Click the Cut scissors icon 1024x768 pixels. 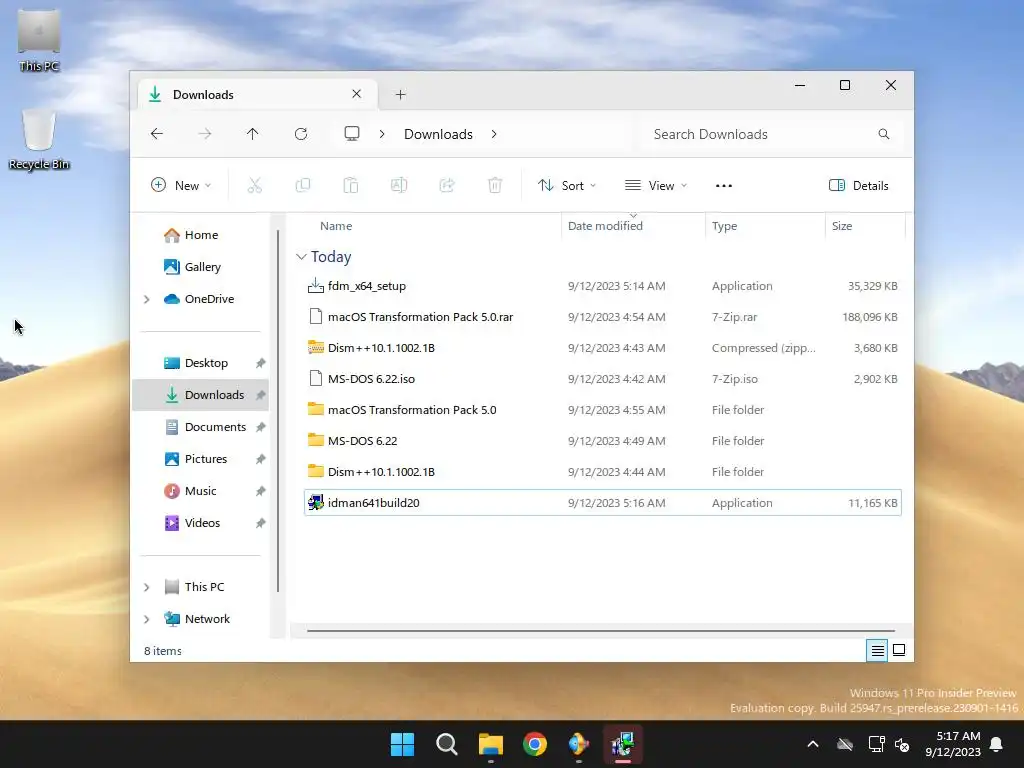tap(255, 185)
